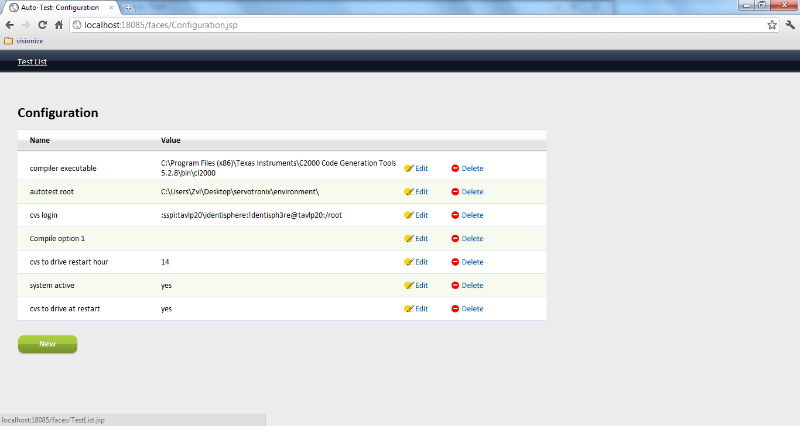Image resolution: width=800 pixels, height=426 pixels.
Task: Bookmark this page with the star icon
Action: click(x=772, y=25)
